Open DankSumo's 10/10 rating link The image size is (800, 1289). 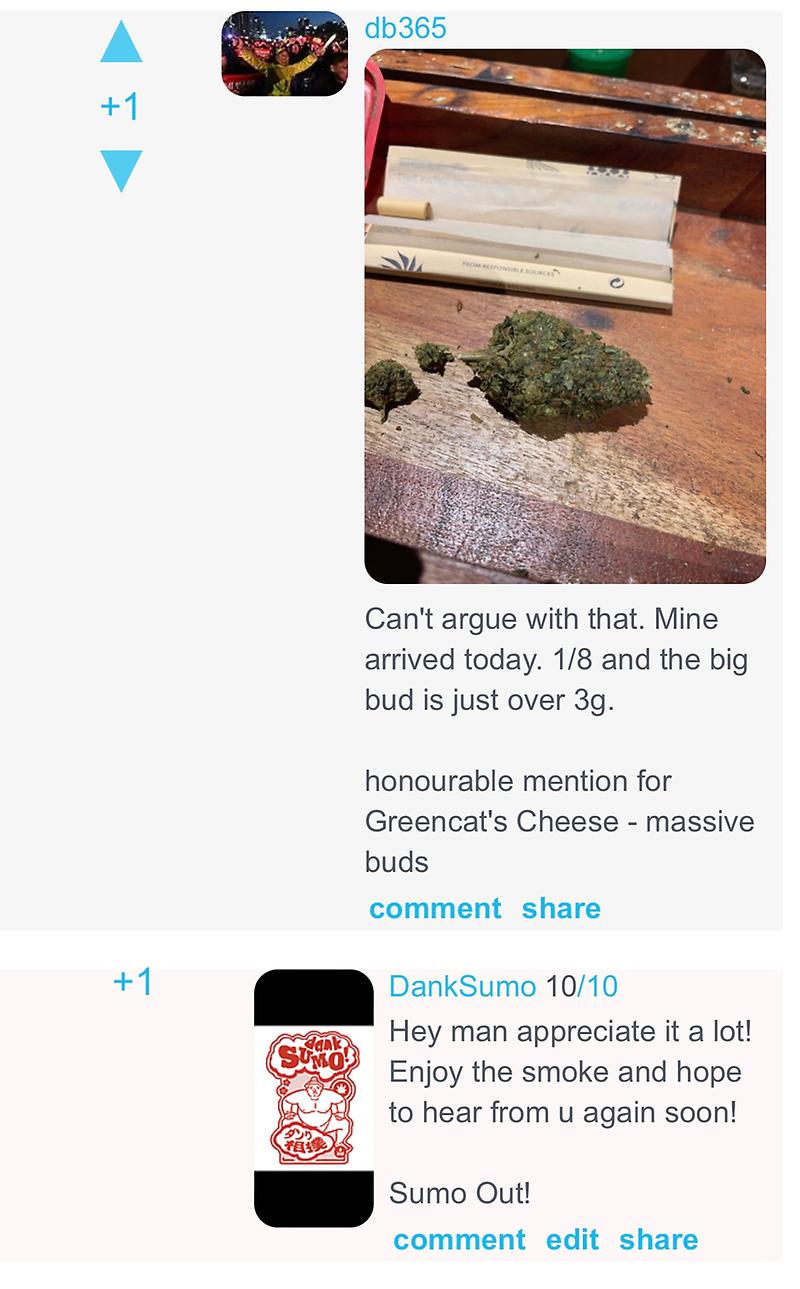point(582,987)
